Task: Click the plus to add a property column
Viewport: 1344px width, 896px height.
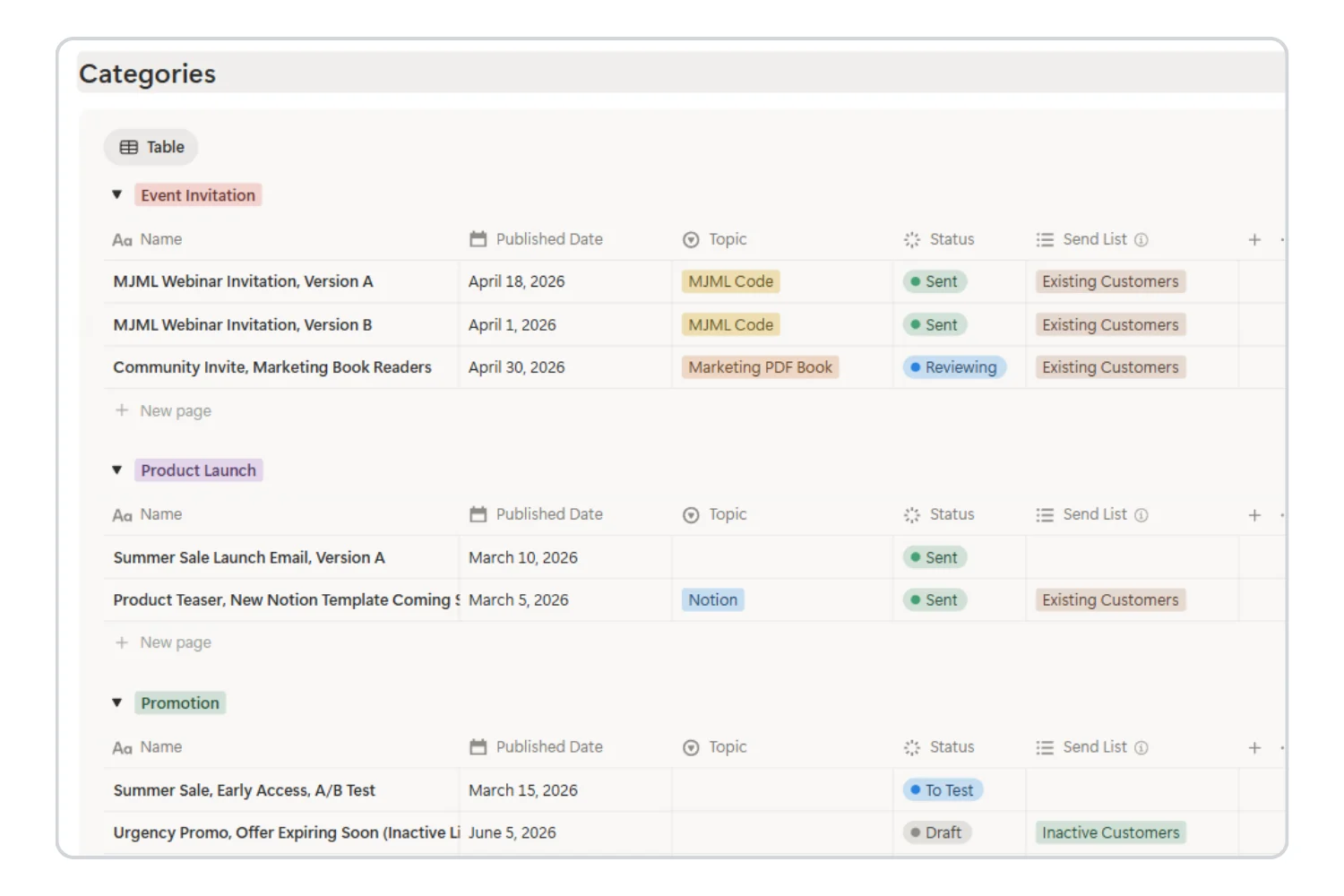Action: tap(1254, 239)
